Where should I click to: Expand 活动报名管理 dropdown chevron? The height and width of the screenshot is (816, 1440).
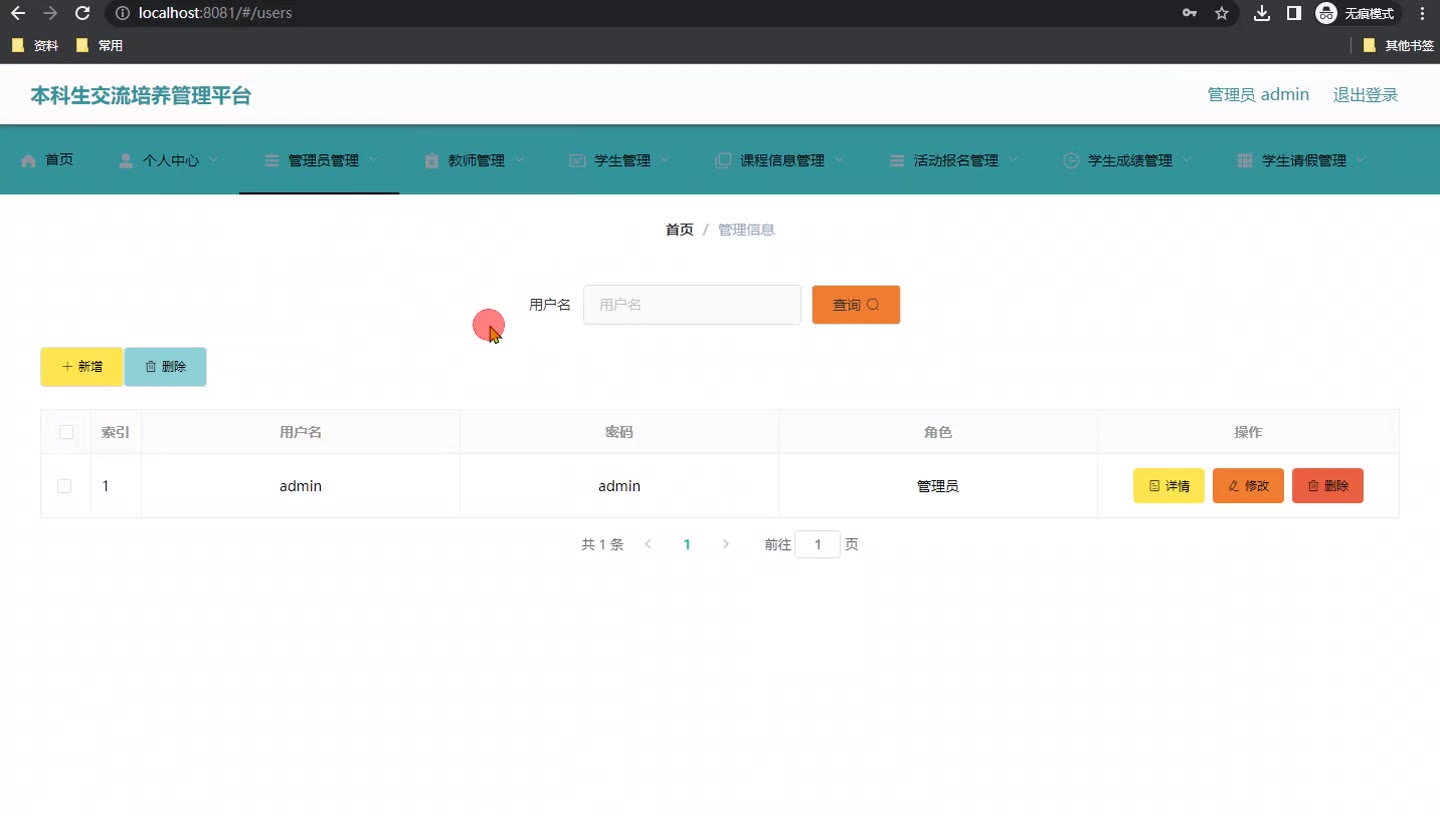pos(1013,160)
